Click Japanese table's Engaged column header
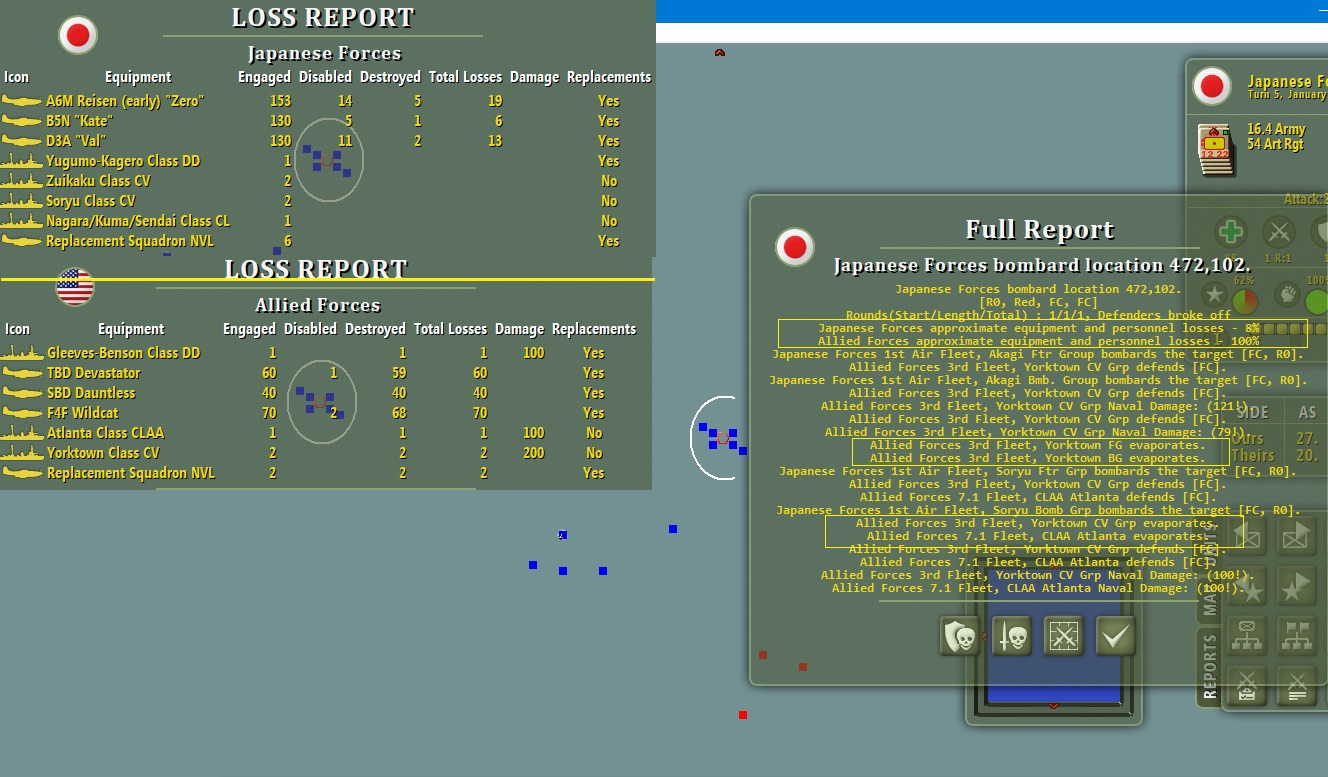 pos(264,77)
